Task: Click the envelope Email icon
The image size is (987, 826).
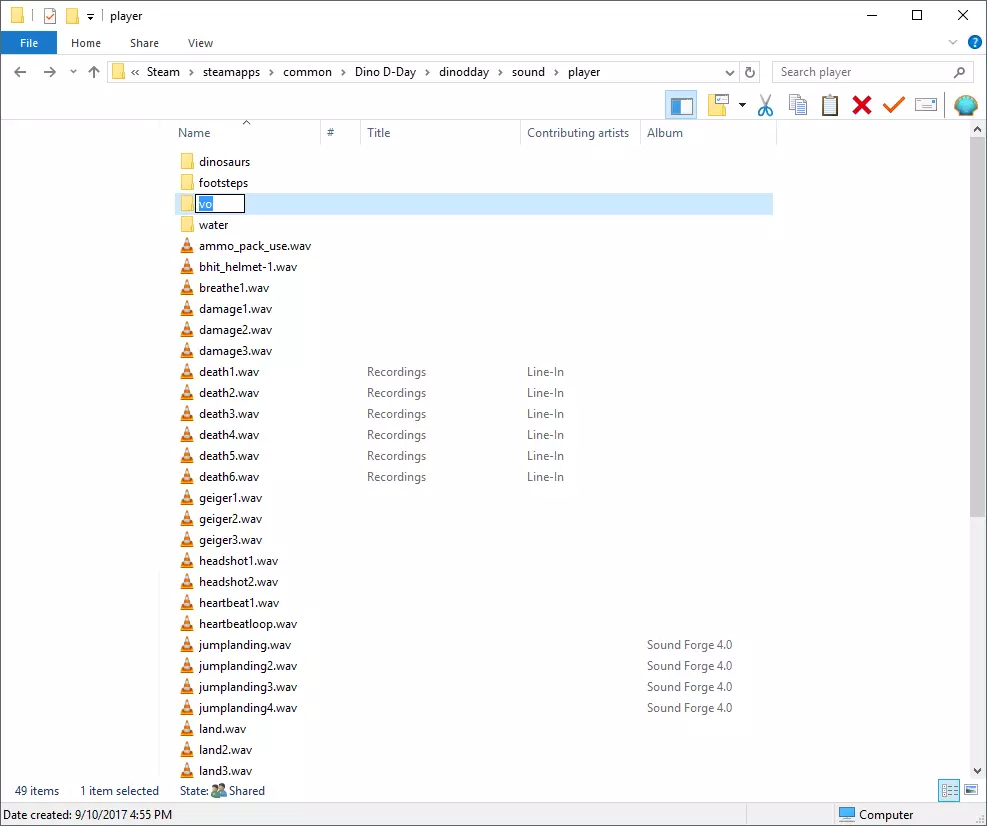Action: (x=925, y=105)
